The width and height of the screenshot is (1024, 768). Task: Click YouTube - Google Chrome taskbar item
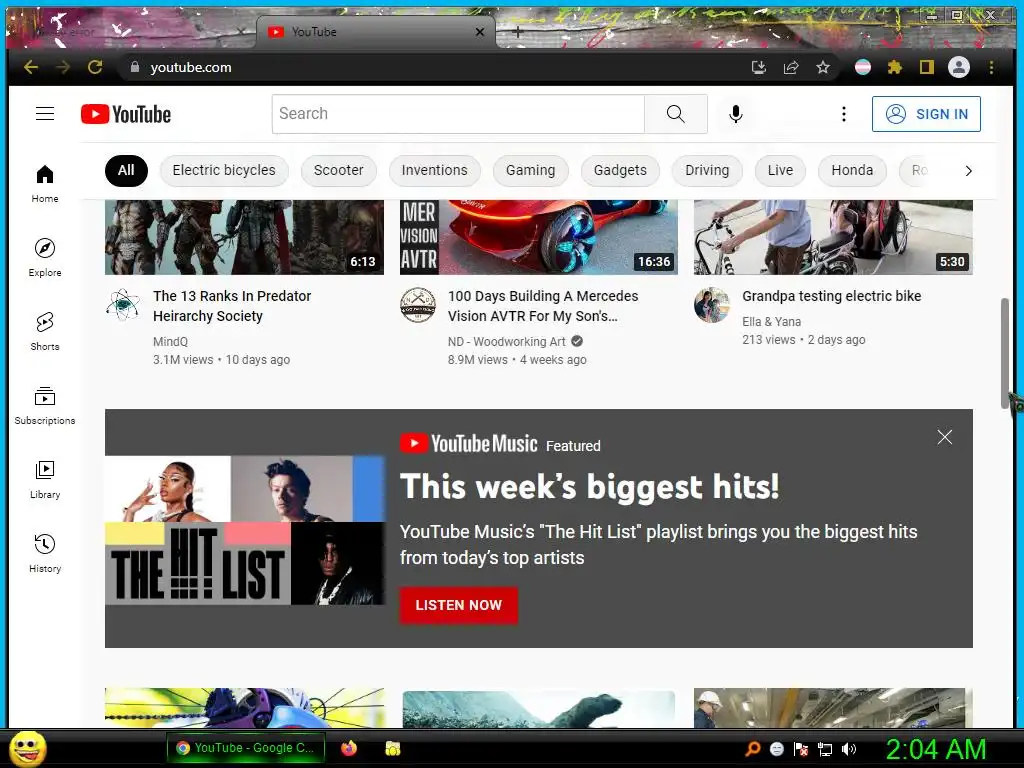tap(245, 748)
